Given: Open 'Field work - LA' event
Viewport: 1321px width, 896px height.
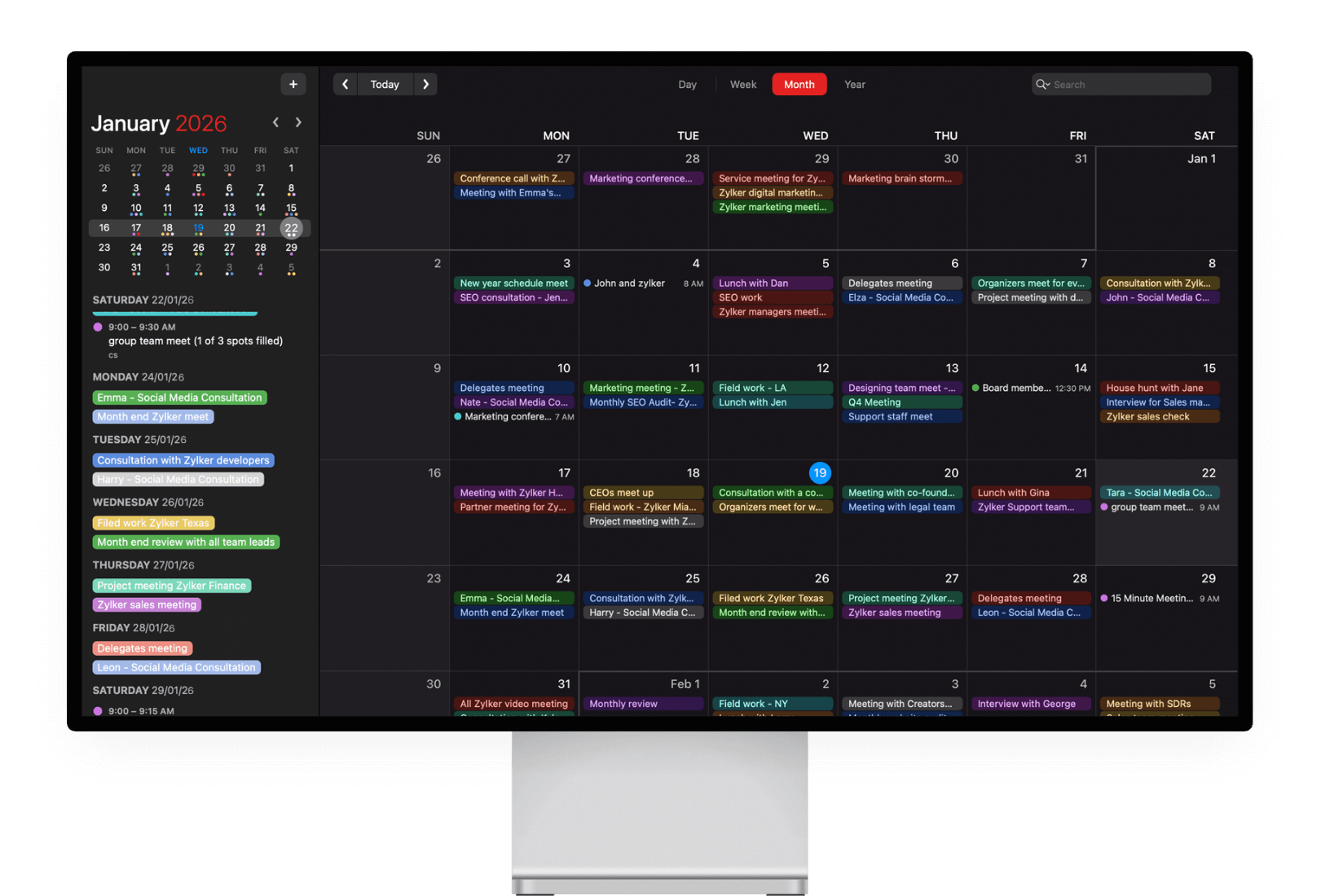Looking at the screenshot, I should 773,389.
